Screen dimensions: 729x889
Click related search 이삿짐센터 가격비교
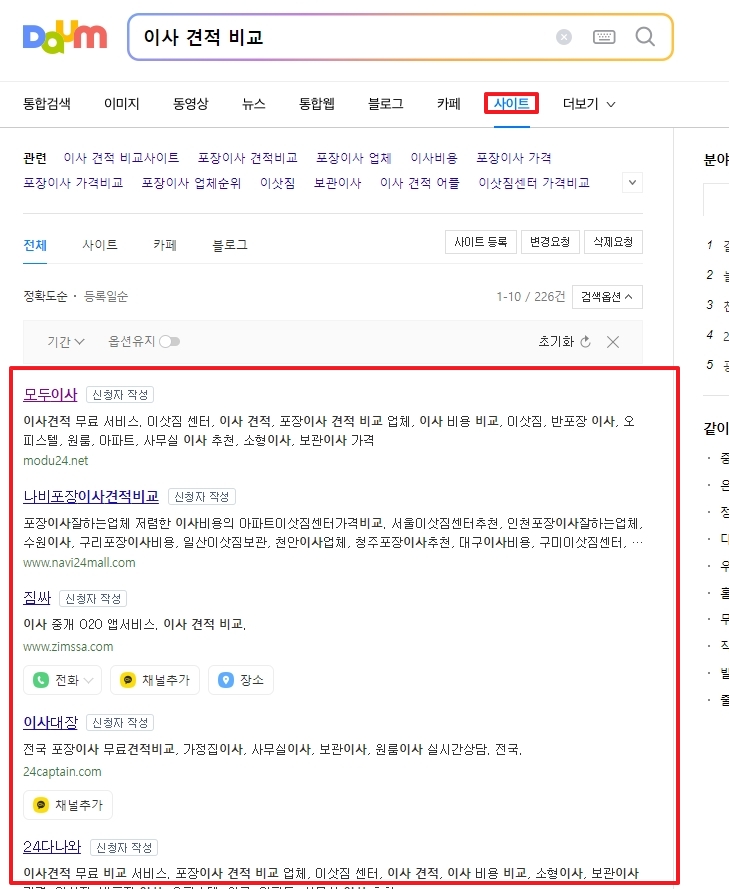(534, 183)
